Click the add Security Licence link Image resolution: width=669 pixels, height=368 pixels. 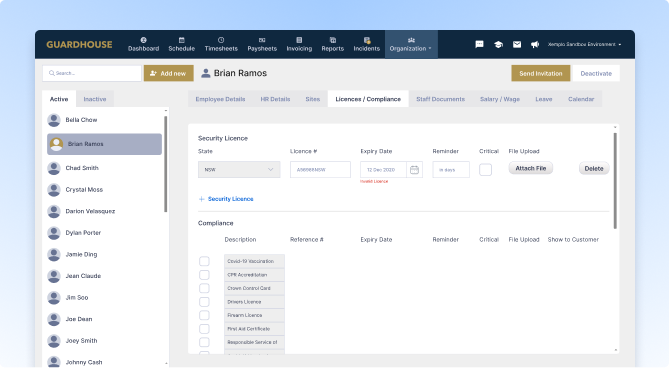point(230,199)
